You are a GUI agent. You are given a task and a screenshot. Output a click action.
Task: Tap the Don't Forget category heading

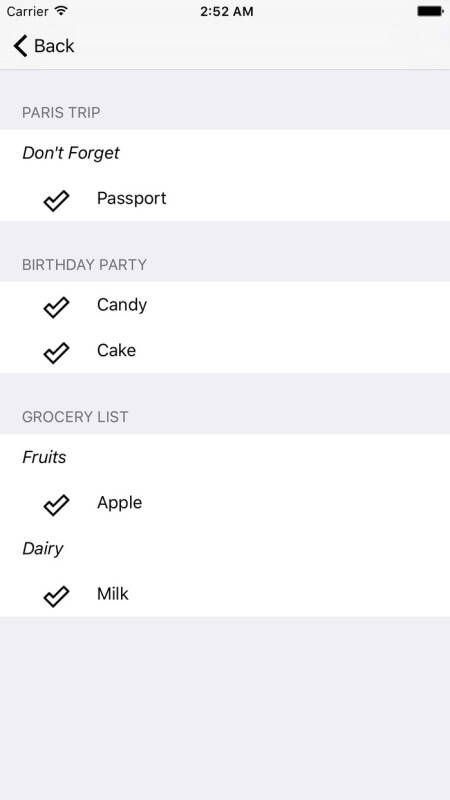[71, 153]
